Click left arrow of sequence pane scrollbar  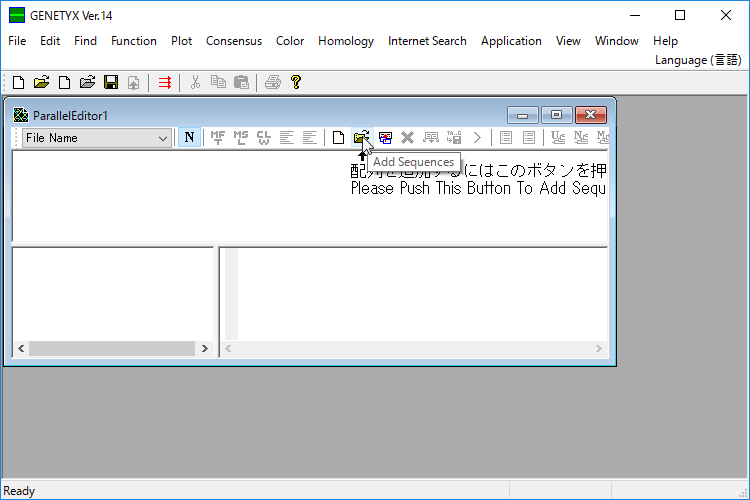click(x=228, y=348)
